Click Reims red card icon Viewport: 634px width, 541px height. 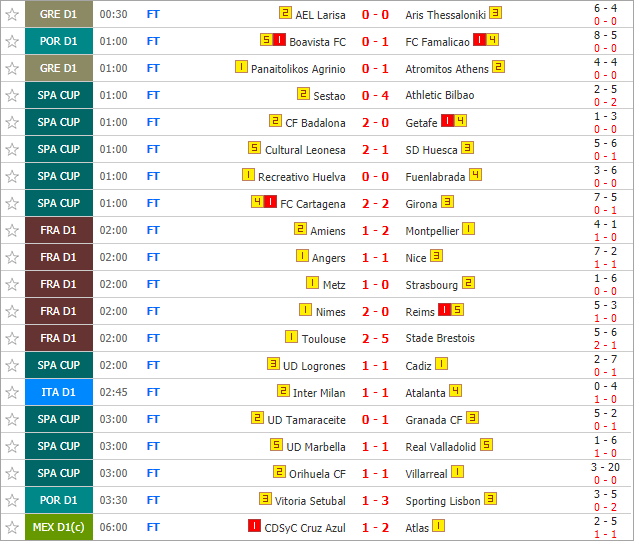[x=444, y=310]
